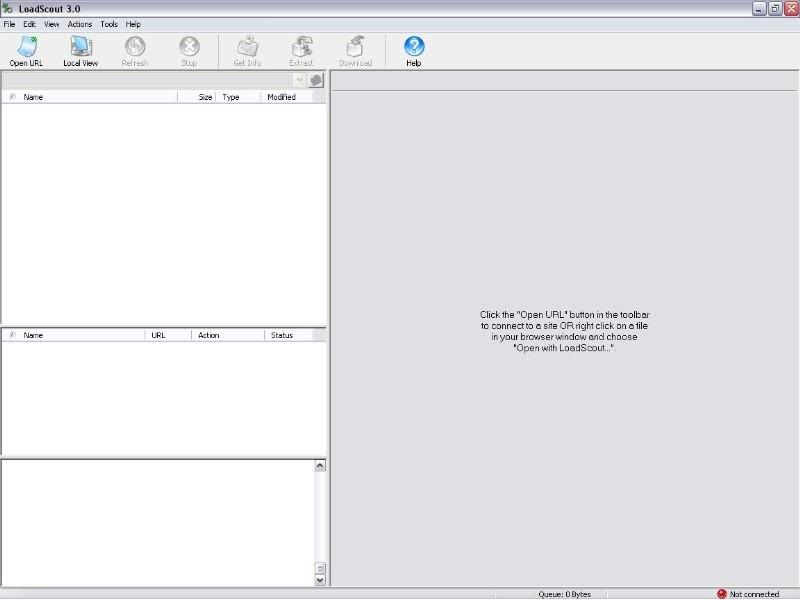
Task: Click the sort mark icon in file list header
Action: pos(12,97)
